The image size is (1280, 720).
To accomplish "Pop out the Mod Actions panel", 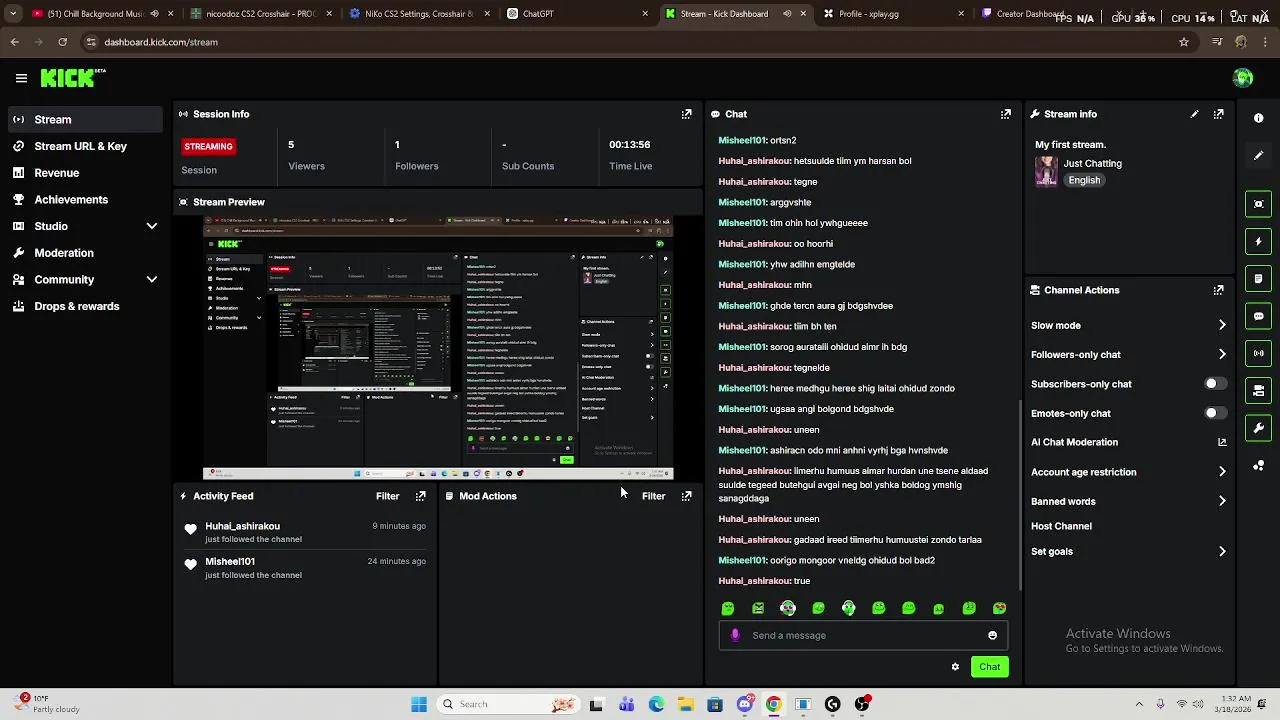I will click(x=686, y=496).
